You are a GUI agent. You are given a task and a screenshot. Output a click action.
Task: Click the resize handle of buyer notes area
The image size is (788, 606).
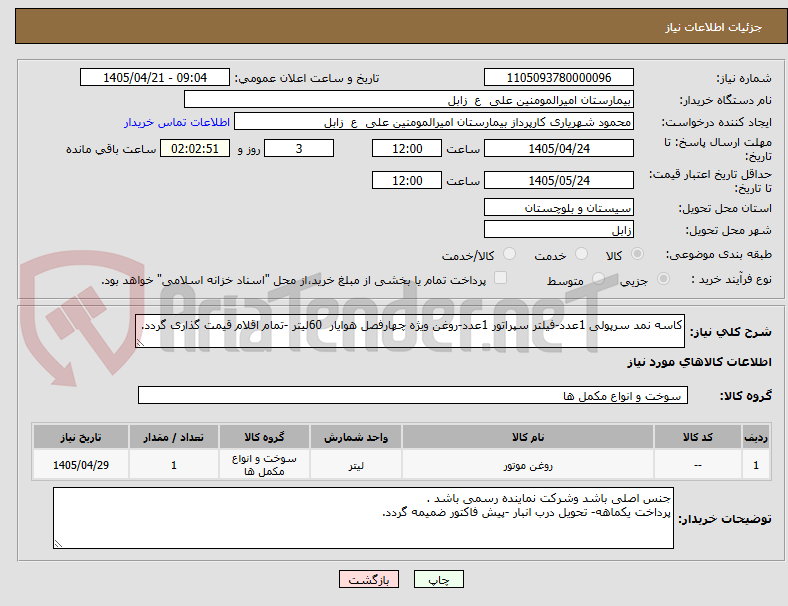click(x=58, y=544)
